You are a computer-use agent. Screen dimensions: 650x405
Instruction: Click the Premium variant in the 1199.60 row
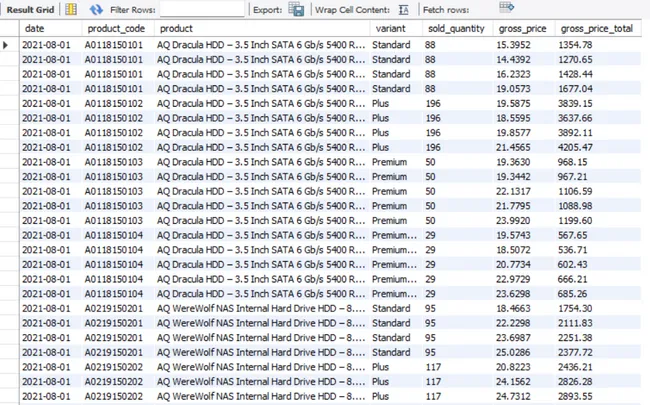[x=389, y=221]
